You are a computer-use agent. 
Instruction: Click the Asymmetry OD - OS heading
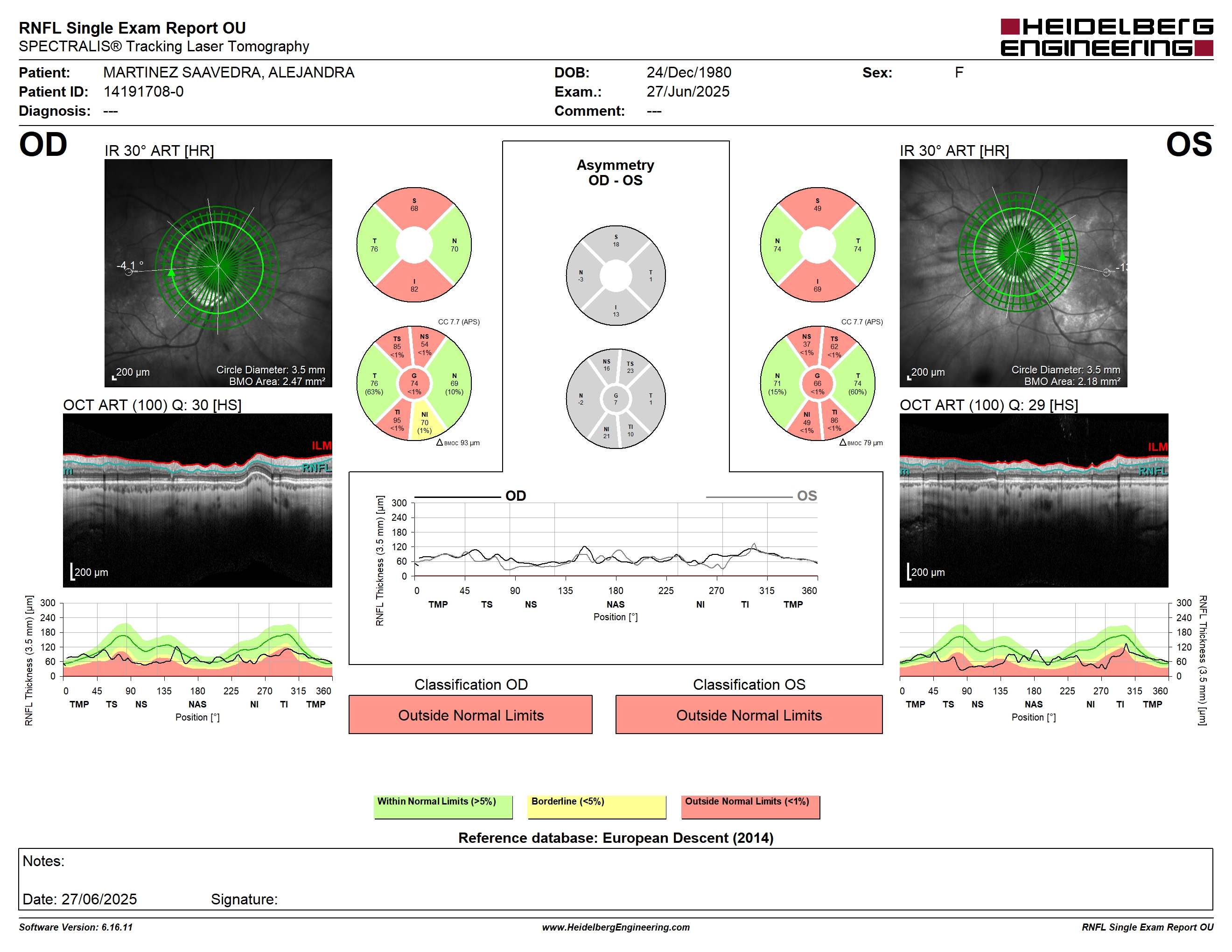616,173
